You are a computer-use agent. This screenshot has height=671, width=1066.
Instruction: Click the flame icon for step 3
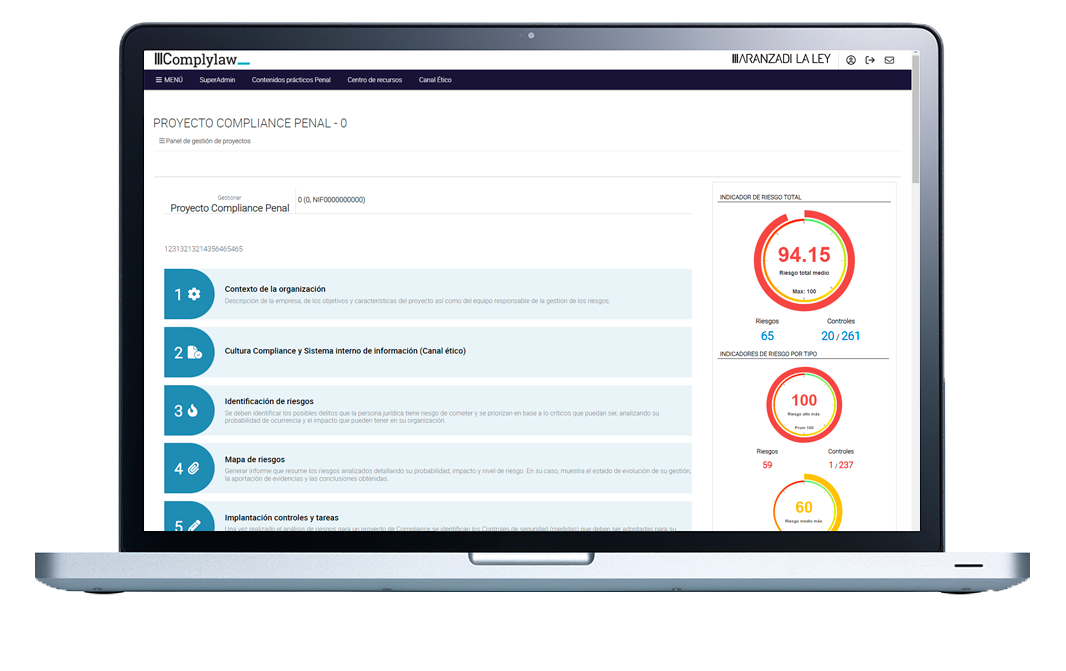(x=193, y=410)
